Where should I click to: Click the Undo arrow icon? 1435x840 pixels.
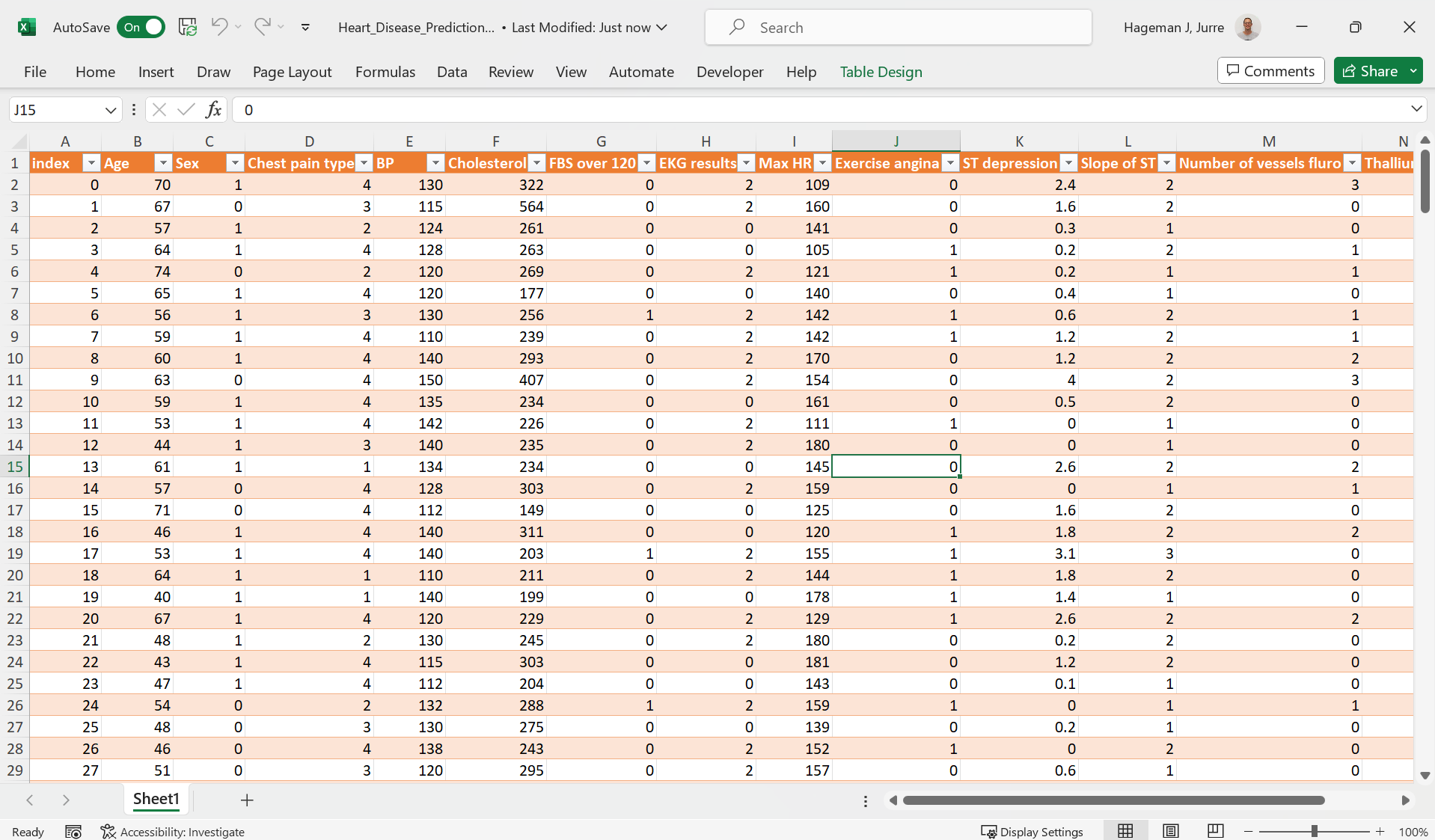click(218, 27)
